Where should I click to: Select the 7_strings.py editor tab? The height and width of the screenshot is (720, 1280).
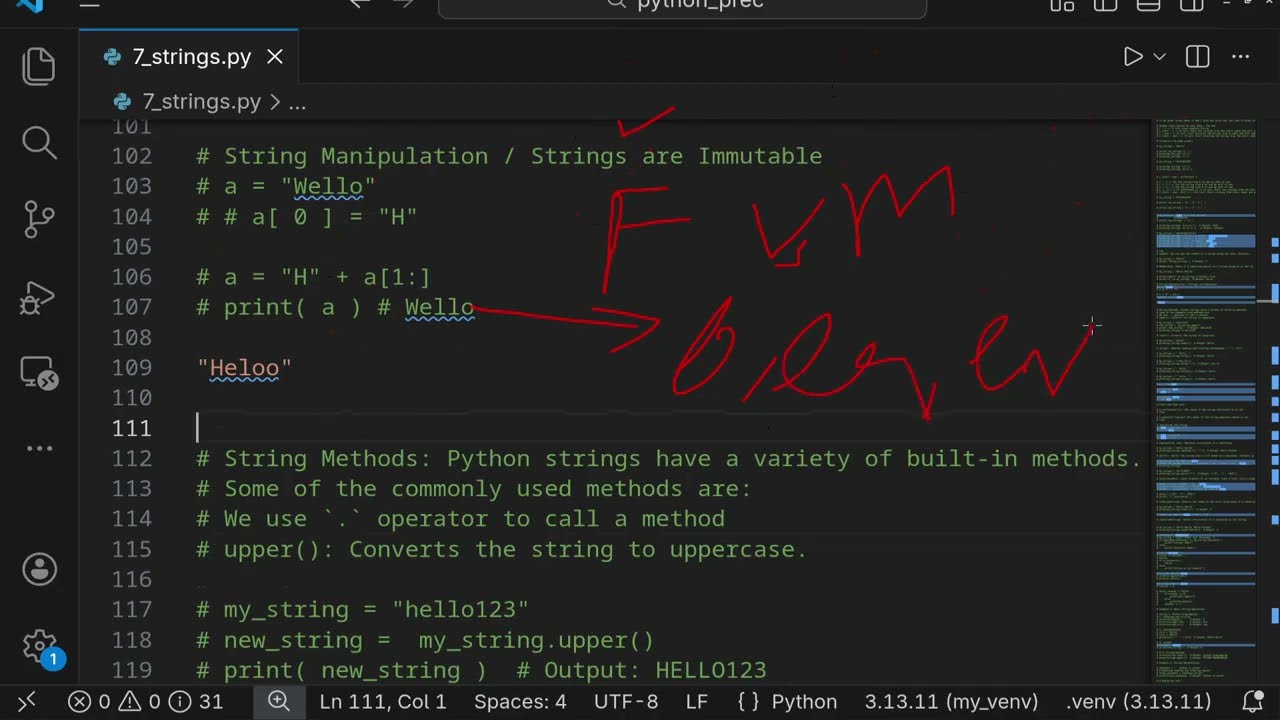tap(190, 57)
